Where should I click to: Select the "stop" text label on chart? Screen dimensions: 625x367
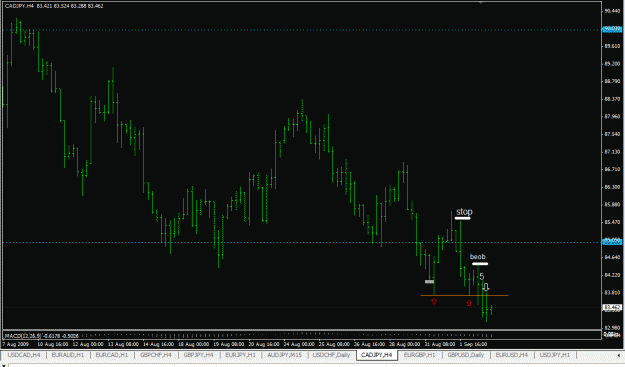pyautogui.click(x=464, y=212)
